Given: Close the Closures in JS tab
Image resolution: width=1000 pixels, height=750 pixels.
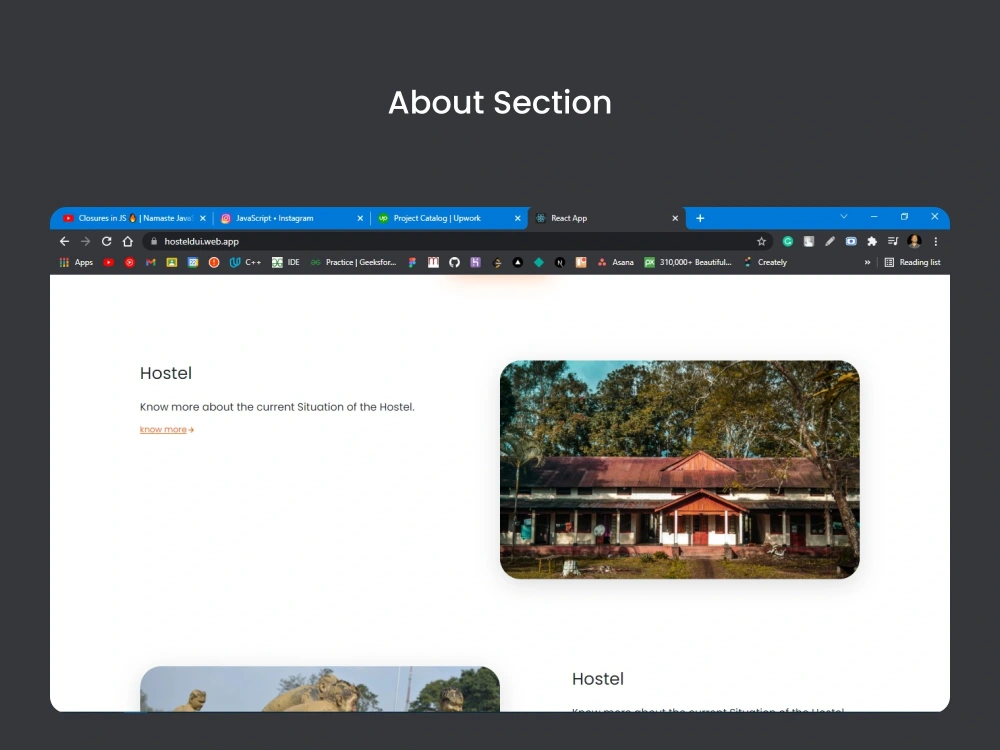Looking at the screenshot, I should click(203, 218).
